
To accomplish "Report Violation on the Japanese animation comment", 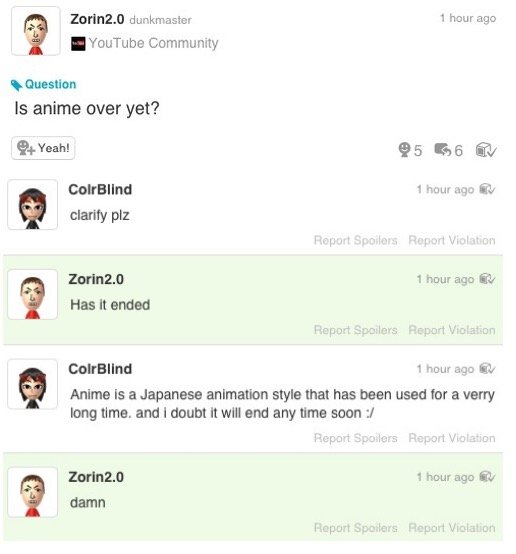I will [x=452, y=438].
